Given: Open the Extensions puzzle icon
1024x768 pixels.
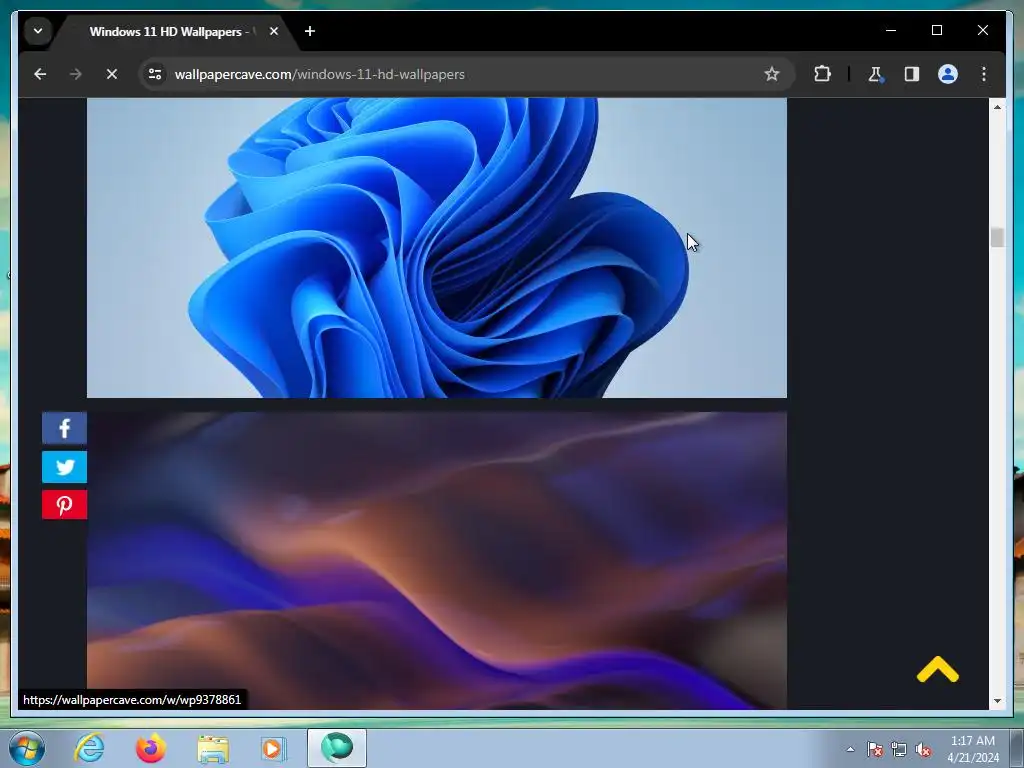Looking at the screenshot, I should click(x=822, y=74).
